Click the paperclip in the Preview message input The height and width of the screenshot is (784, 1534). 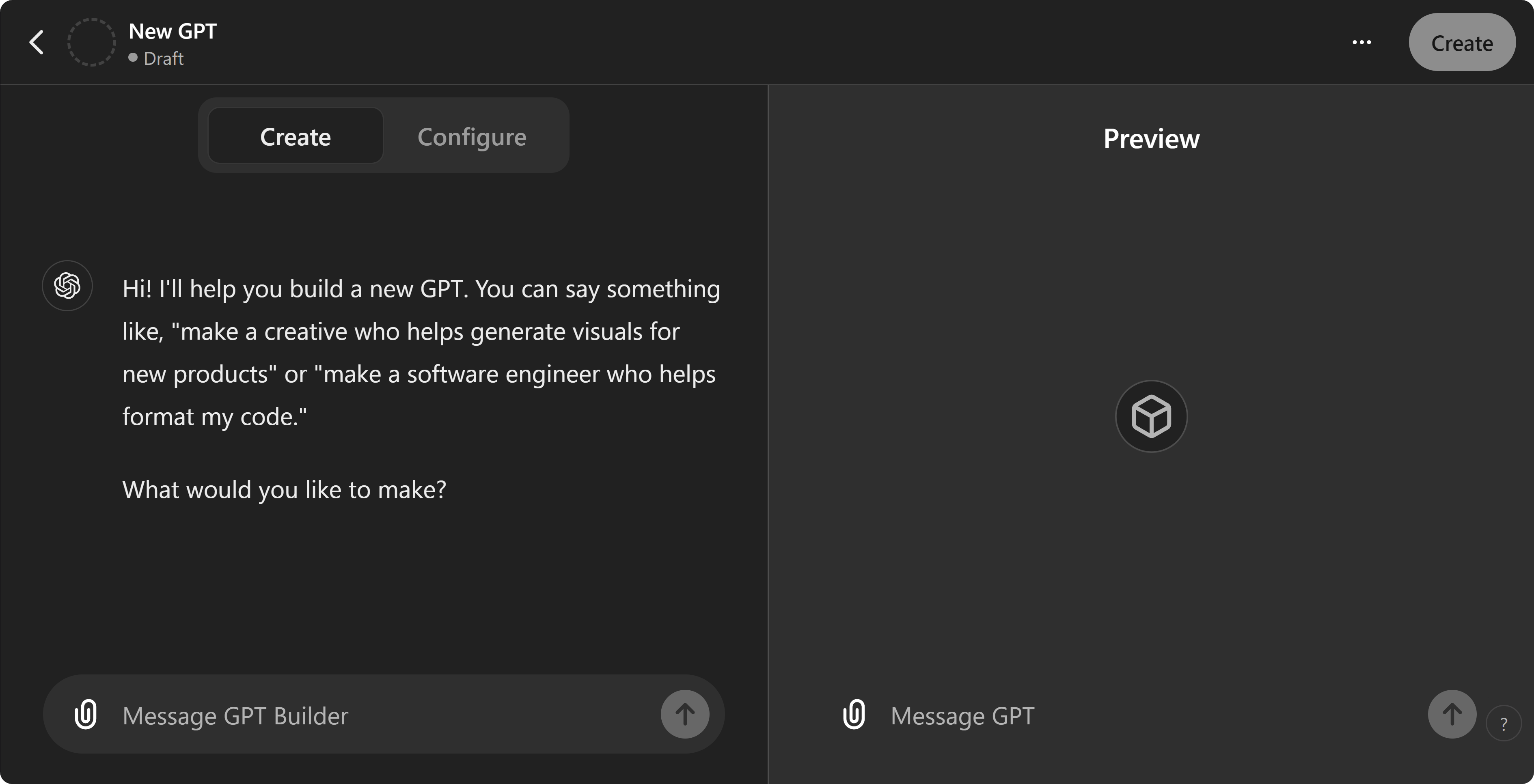point(854,715)
